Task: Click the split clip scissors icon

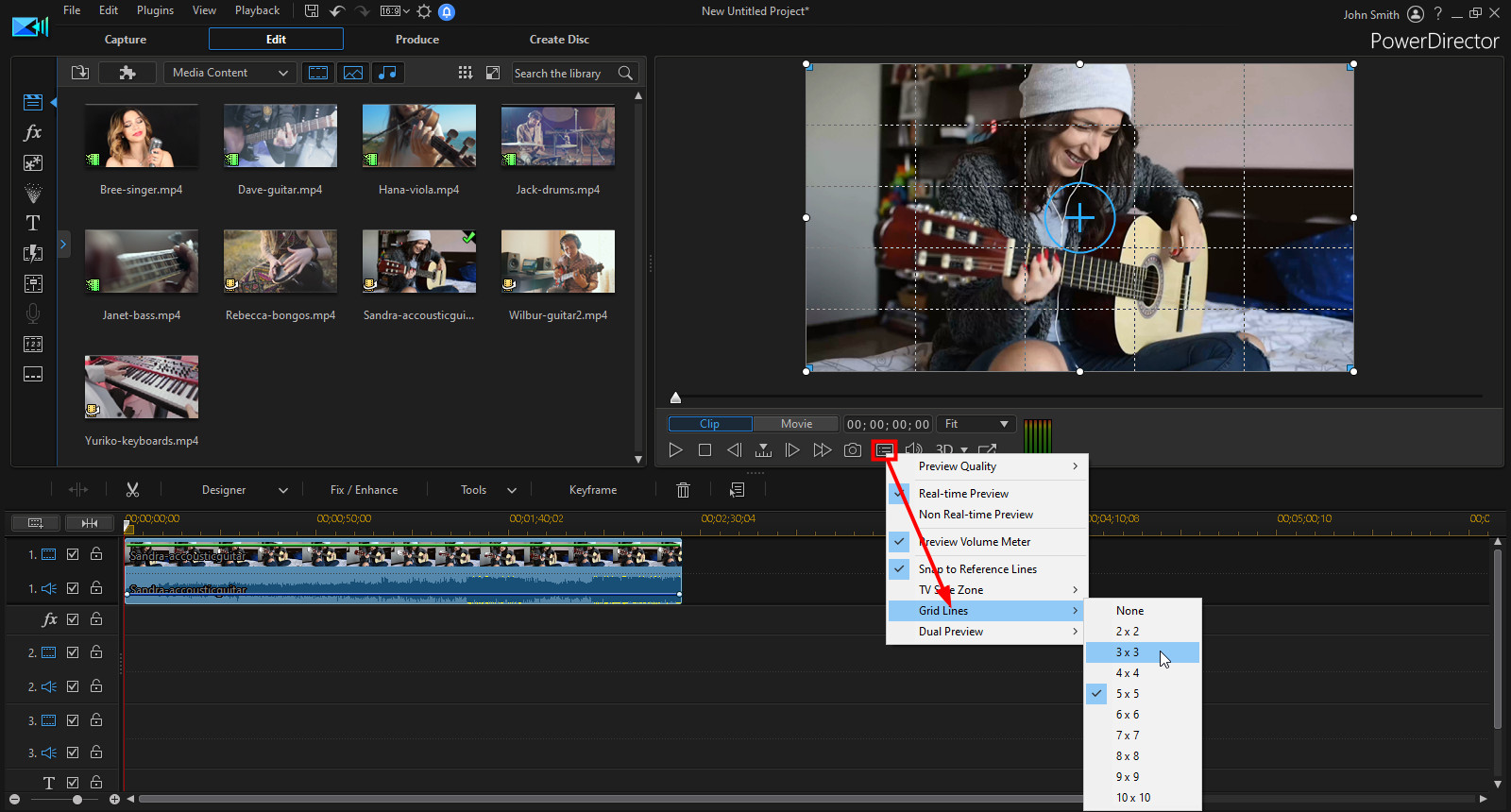Action: coord(132,490)
